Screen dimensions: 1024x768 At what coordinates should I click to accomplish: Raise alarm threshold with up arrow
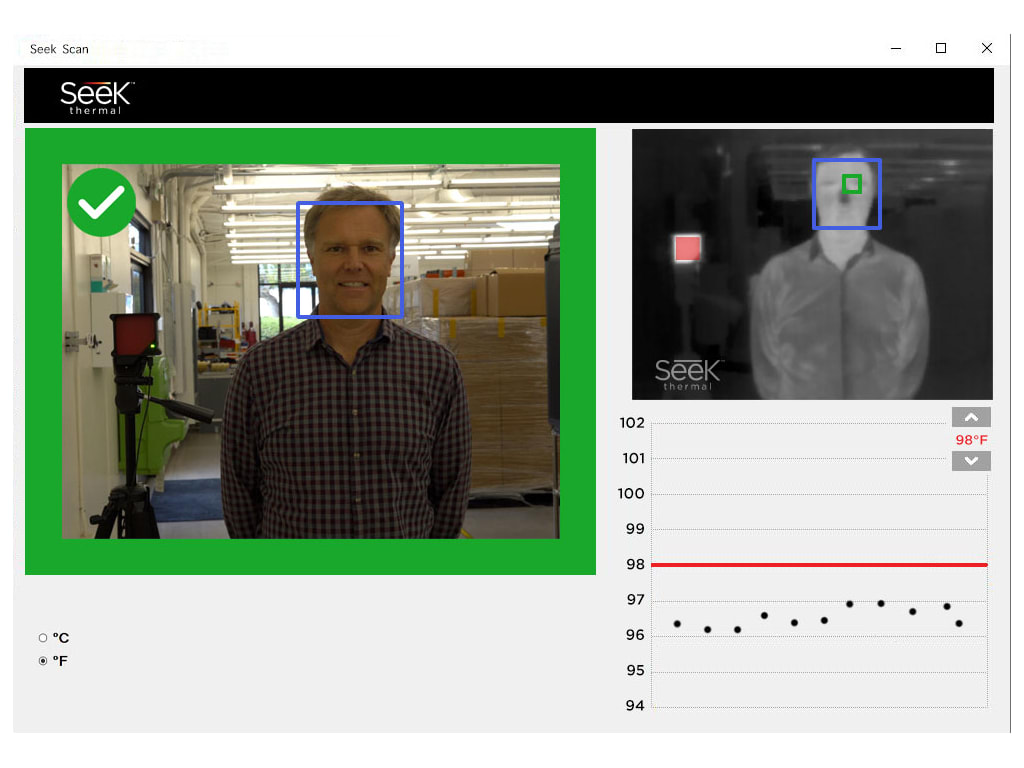(x=971, y=418)
